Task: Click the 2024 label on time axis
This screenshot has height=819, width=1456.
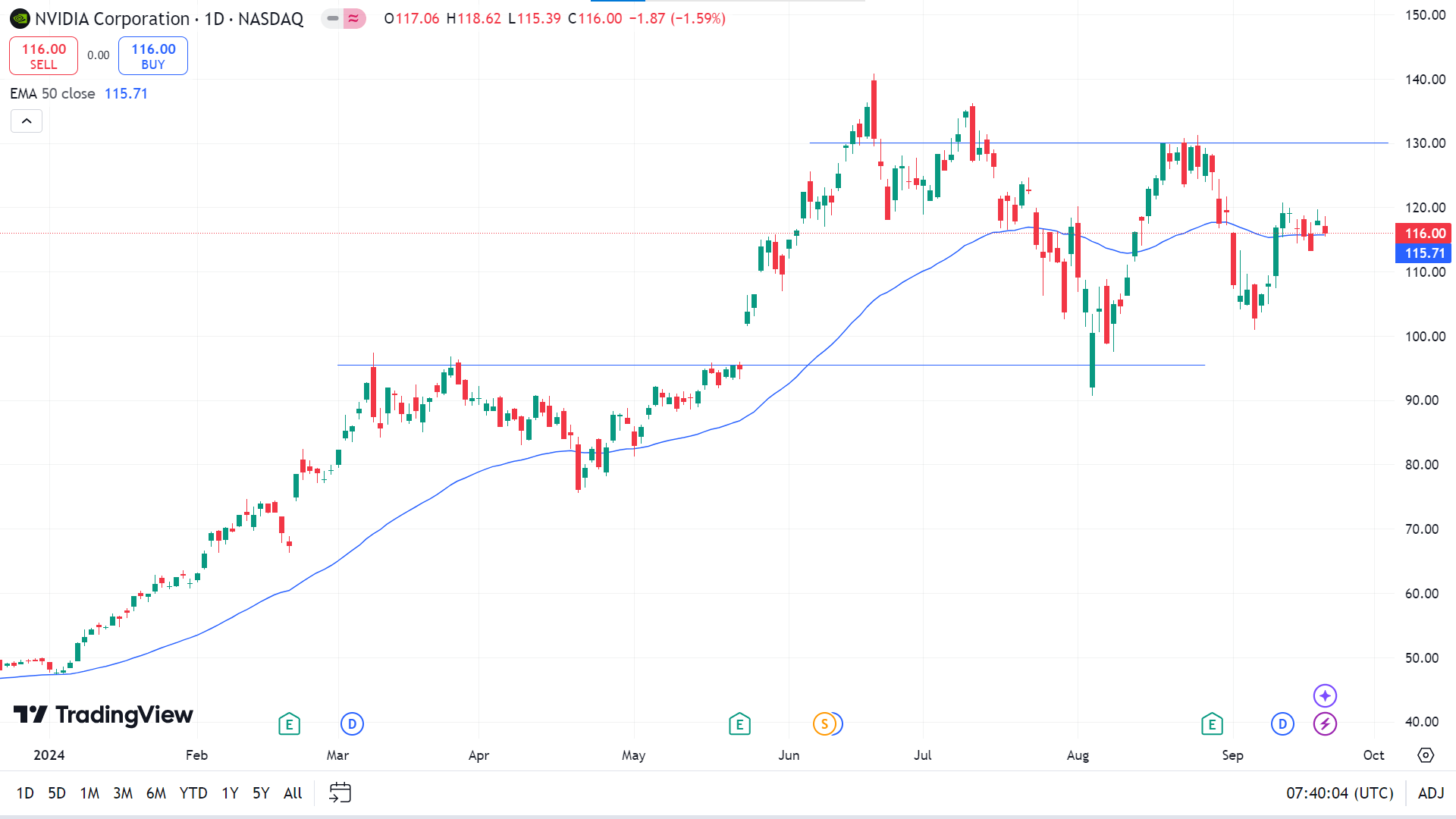Action: (49, 755)
